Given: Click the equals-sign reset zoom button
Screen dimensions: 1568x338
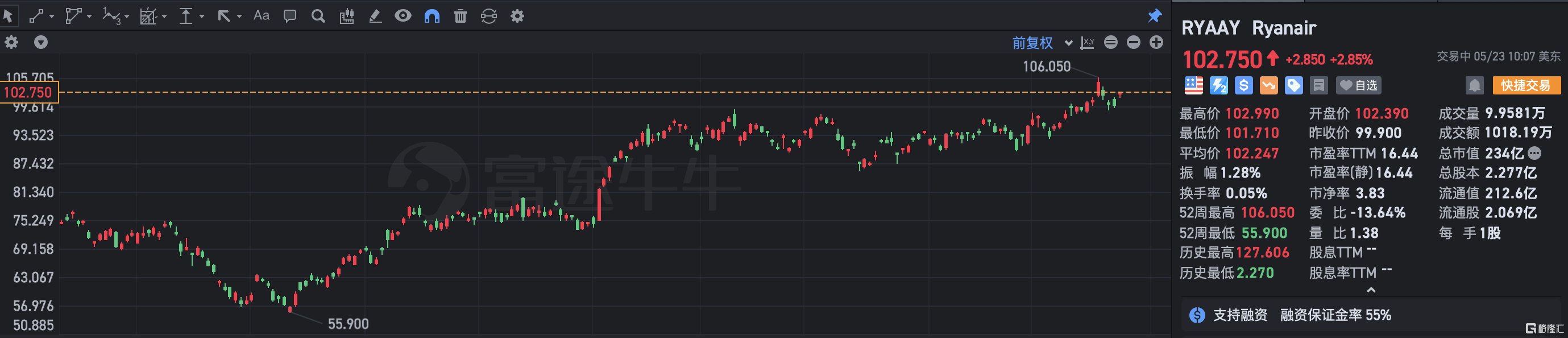Looking at the screenshot, I should point(1111,42).
